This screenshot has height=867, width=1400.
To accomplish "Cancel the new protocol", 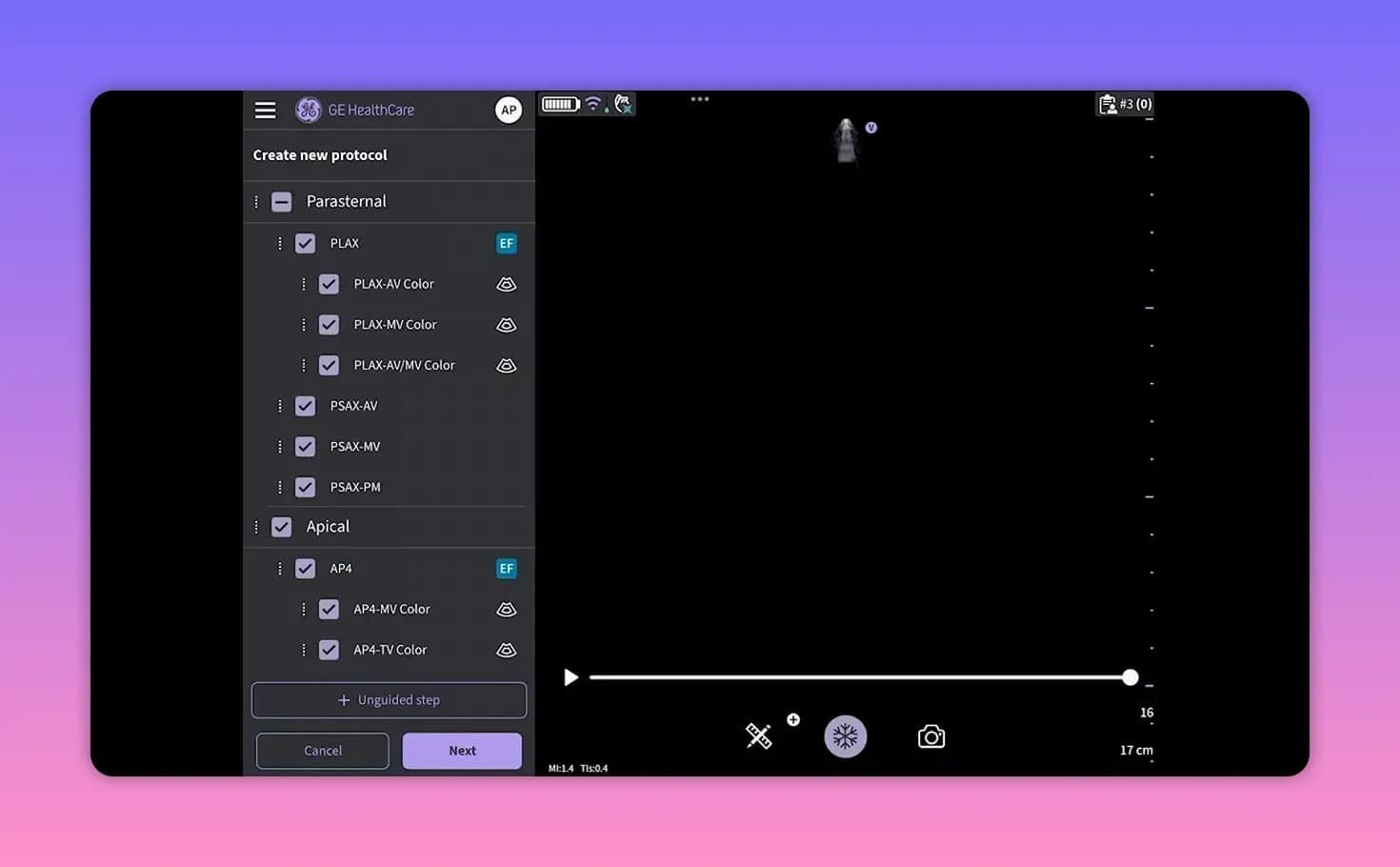I will coord(323,751).
